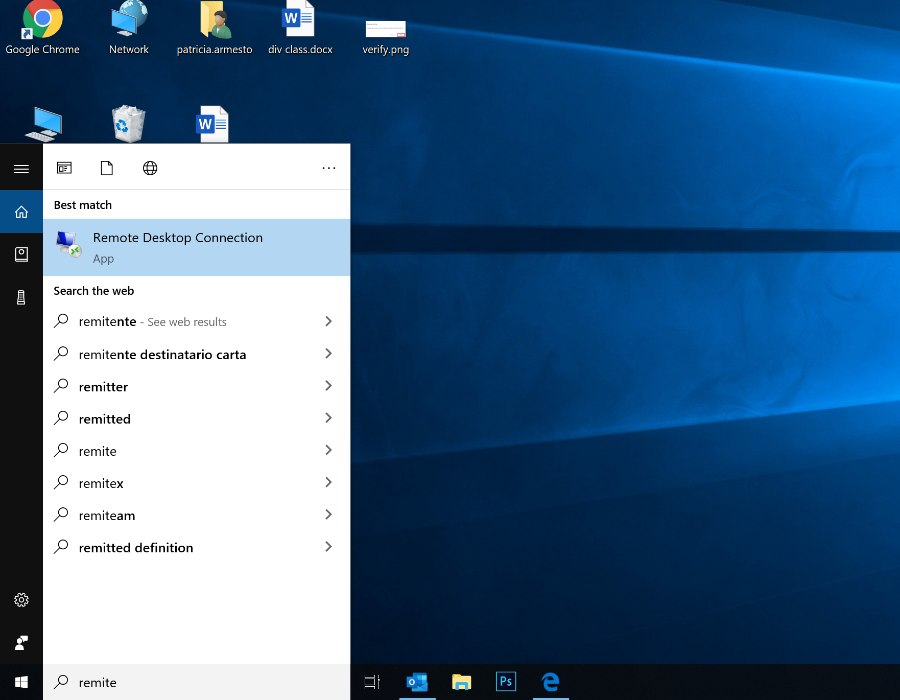Expand the remite suggestion arrow

(328, 450)
